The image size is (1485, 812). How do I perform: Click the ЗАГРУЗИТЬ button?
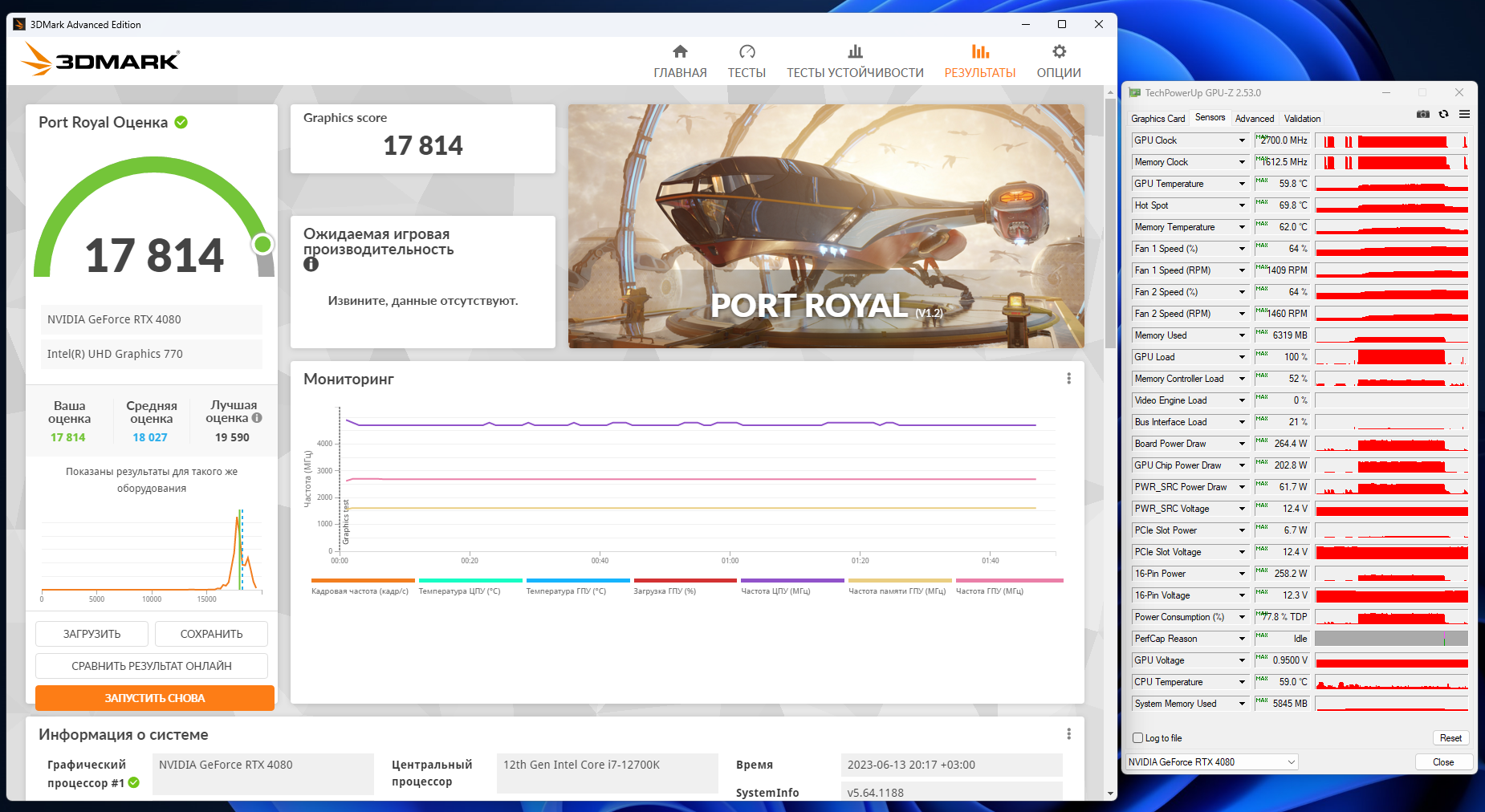point(92,634)
